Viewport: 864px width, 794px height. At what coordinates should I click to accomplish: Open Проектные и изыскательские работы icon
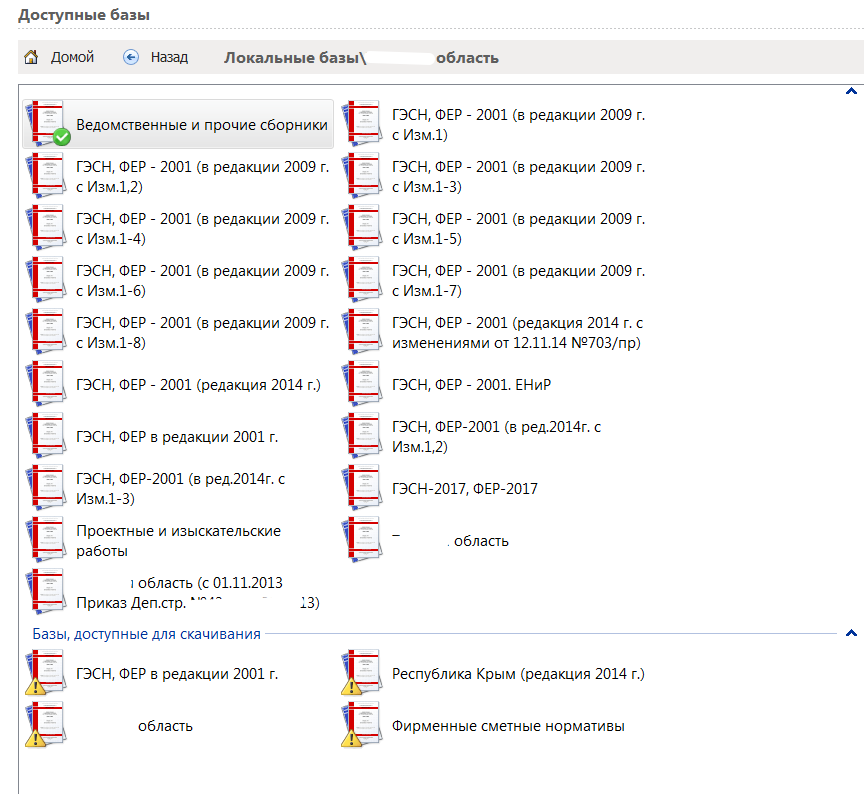click(x=46, y=540)
